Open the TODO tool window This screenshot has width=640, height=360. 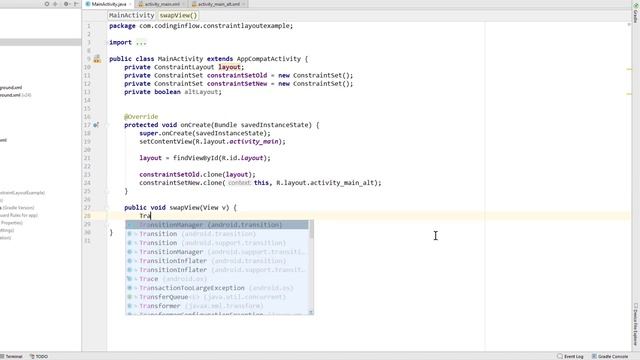[39, 356]
